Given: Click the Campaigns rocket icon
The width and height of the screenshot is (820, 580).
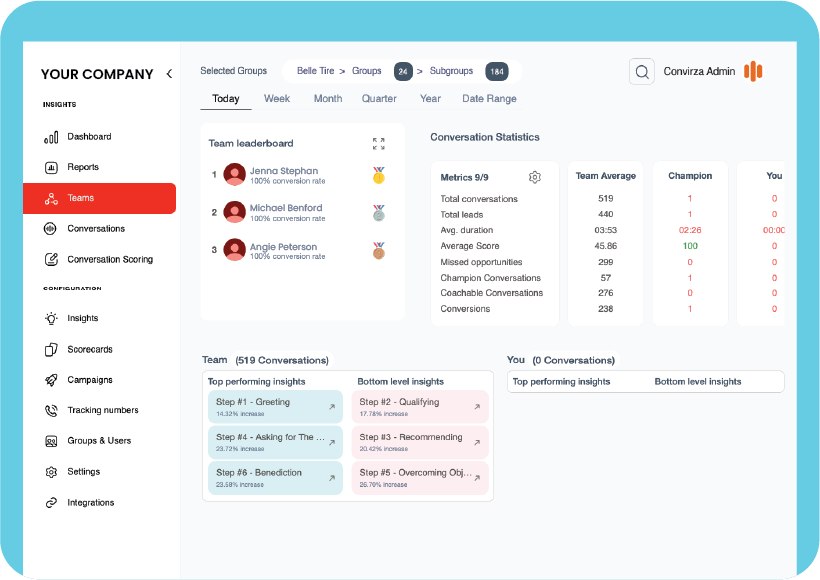Looking at the screenshot, I should (51, 380).
